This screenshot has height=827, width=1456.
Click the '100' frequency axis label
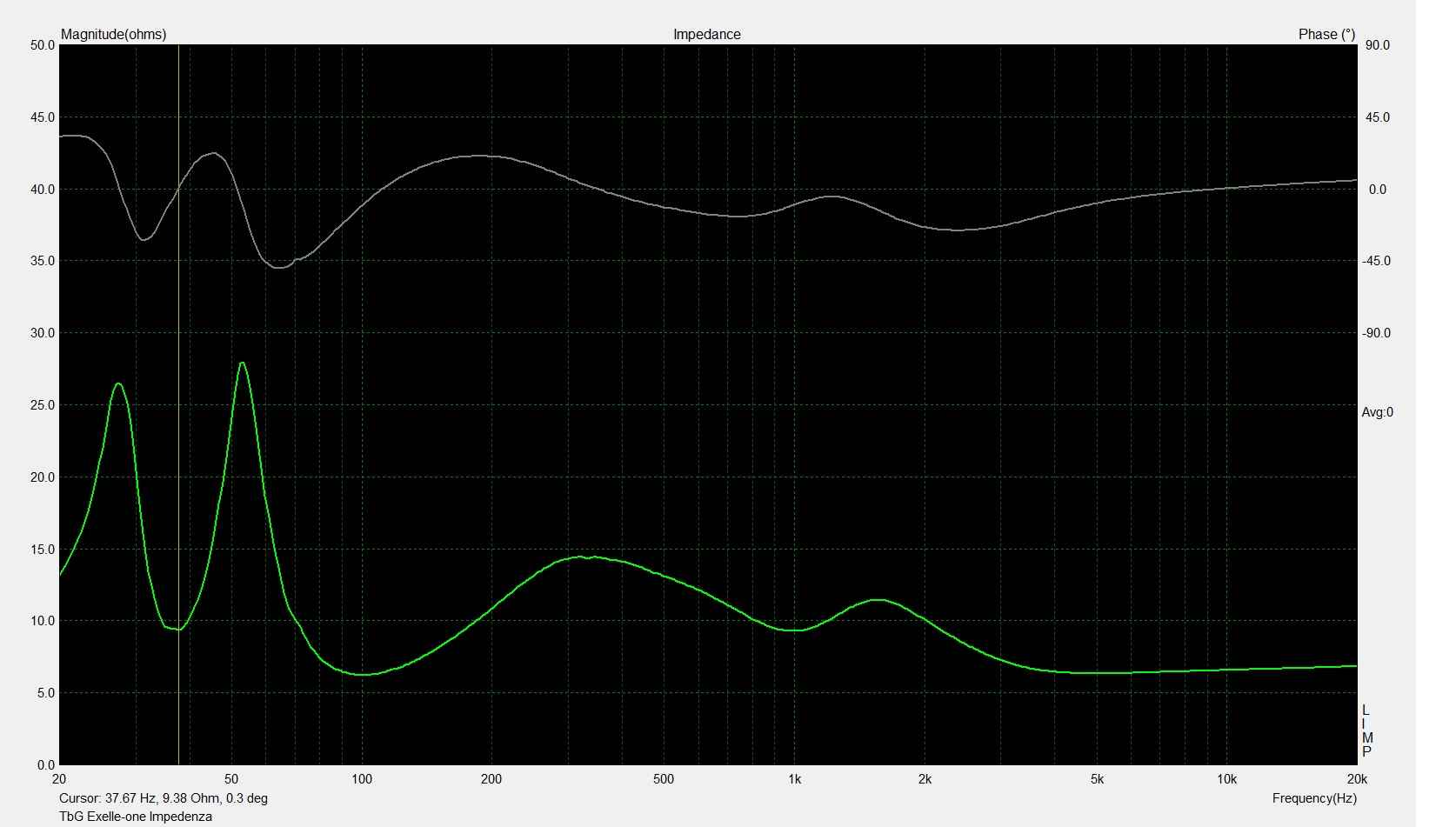[x=362, y=779]
